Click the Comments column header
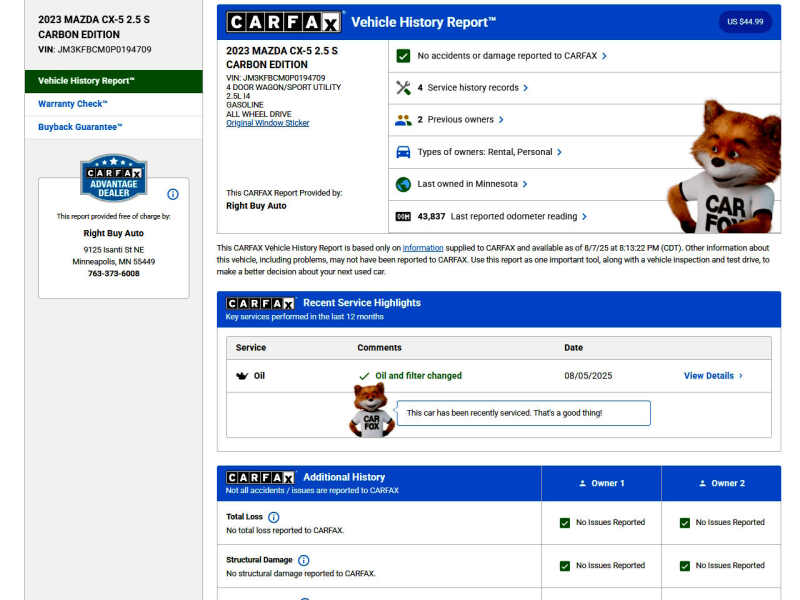 click(380, 347)
